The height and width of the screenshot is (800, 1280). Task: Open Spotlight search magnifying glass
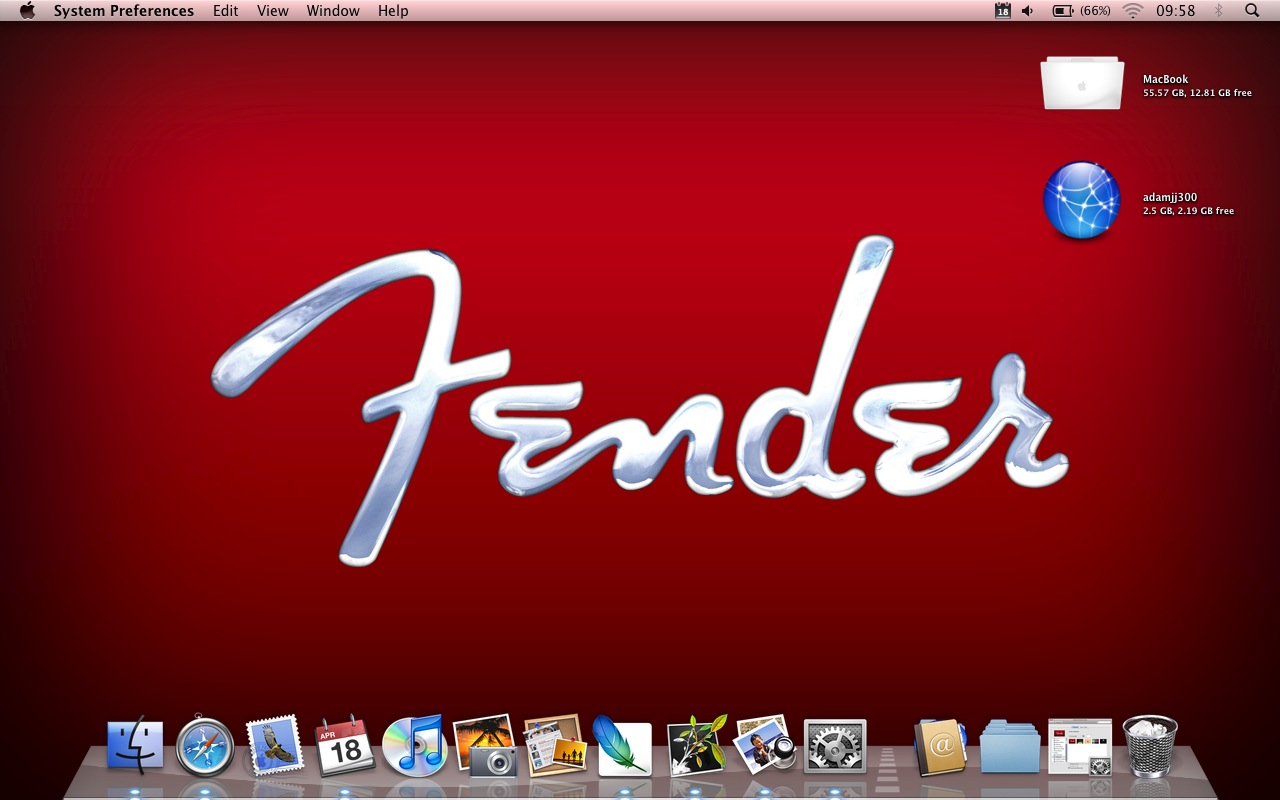(1252, 11)
